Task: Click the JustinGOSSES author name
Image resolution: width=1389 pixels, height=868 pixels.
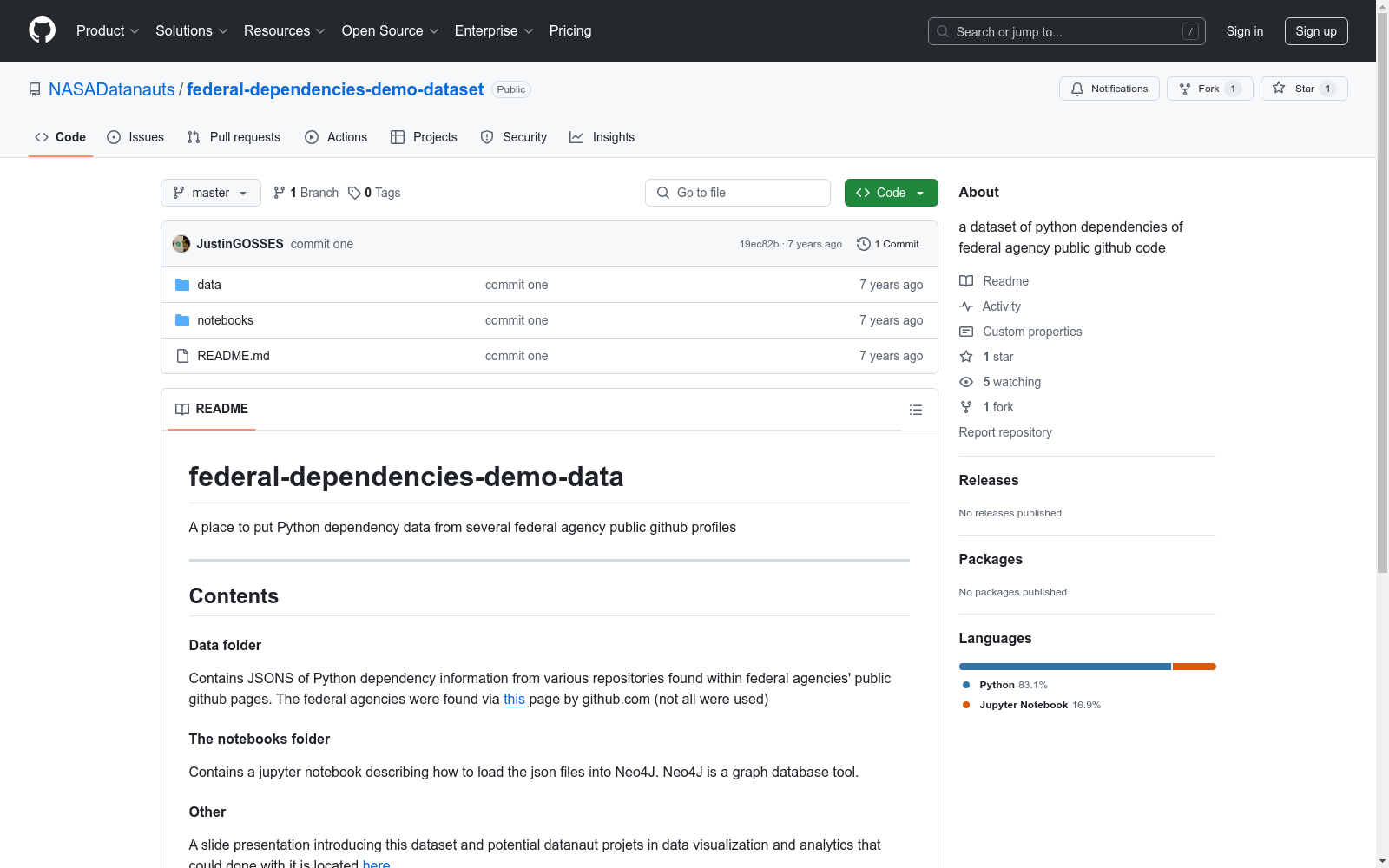Action: [x=240, y=244]
